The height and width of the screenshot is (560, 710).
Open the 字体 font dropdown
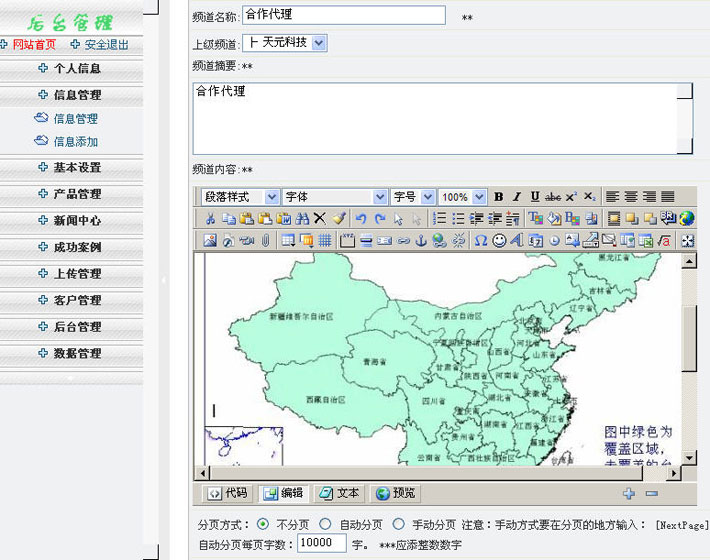[x=334, y=197]
